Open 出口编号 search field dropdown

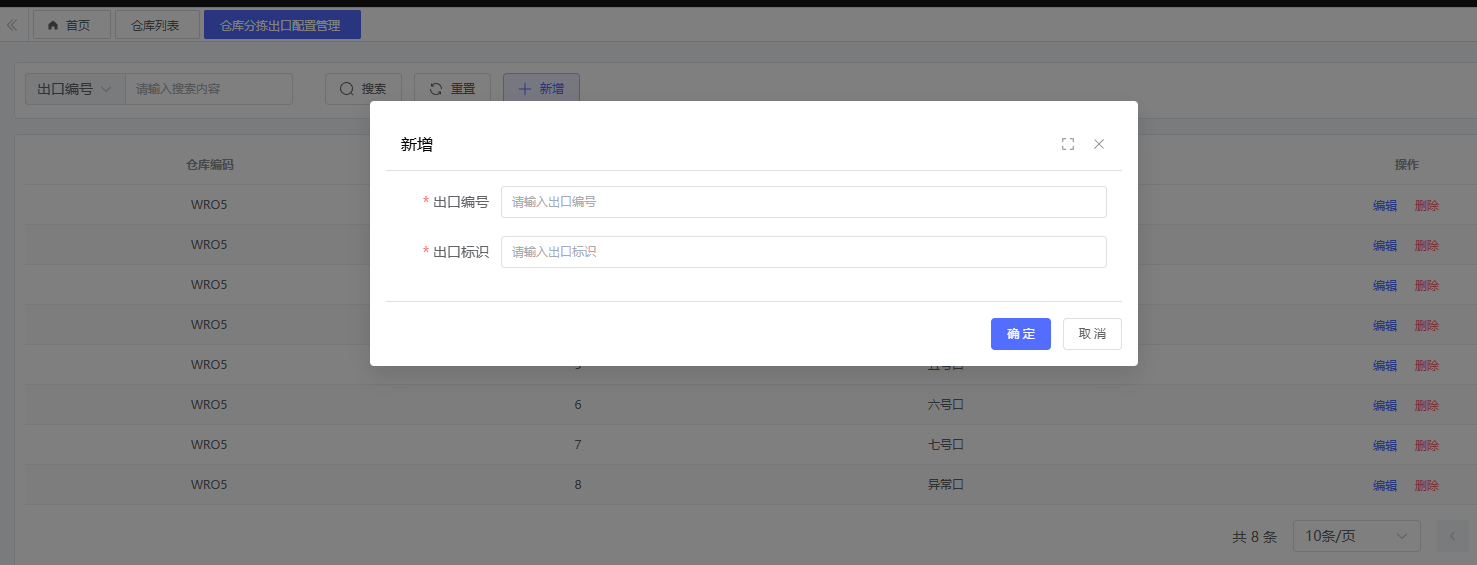coord(75,89)
